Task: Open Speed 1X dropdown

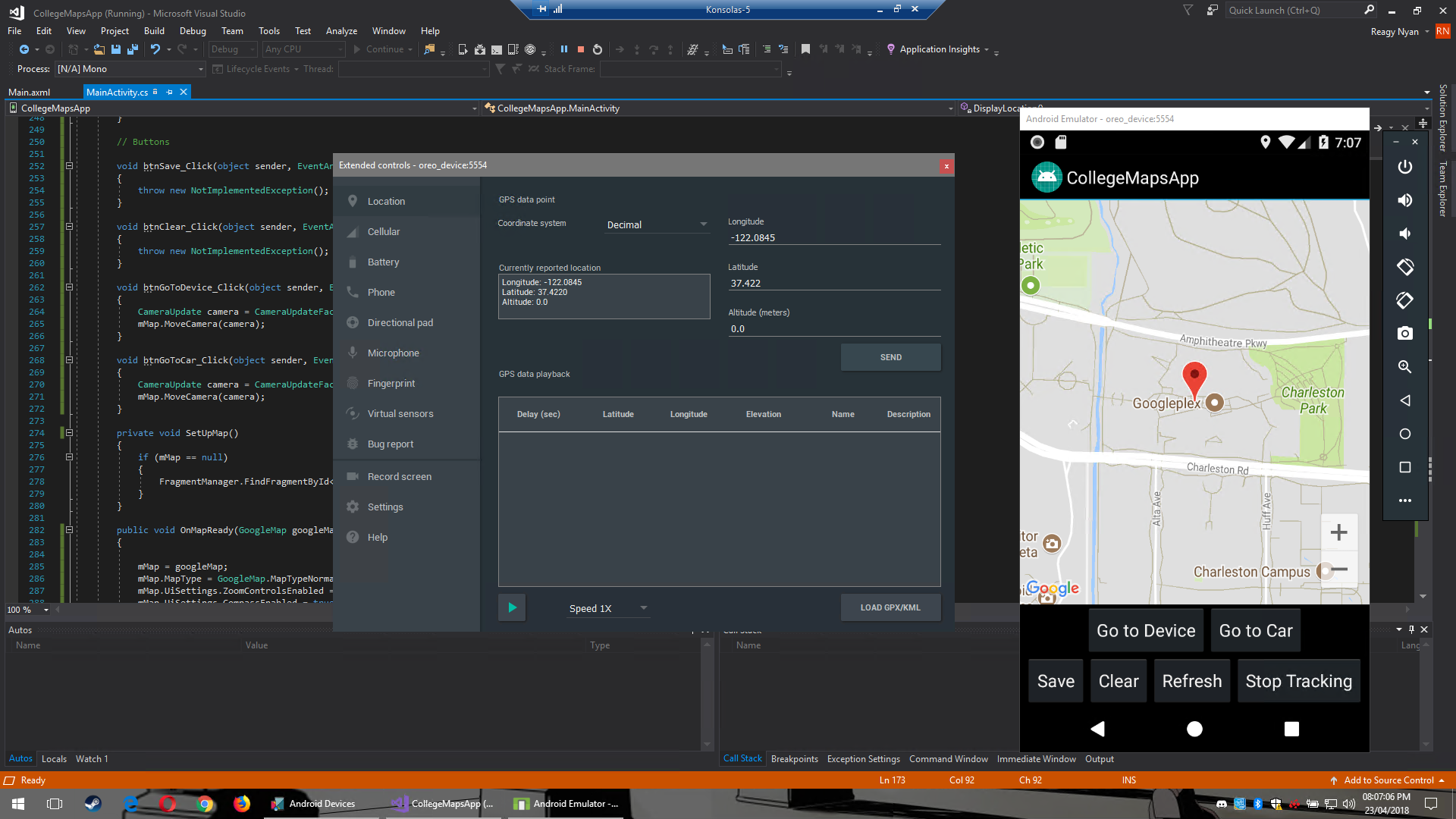Action: click(x=608, y=608)
